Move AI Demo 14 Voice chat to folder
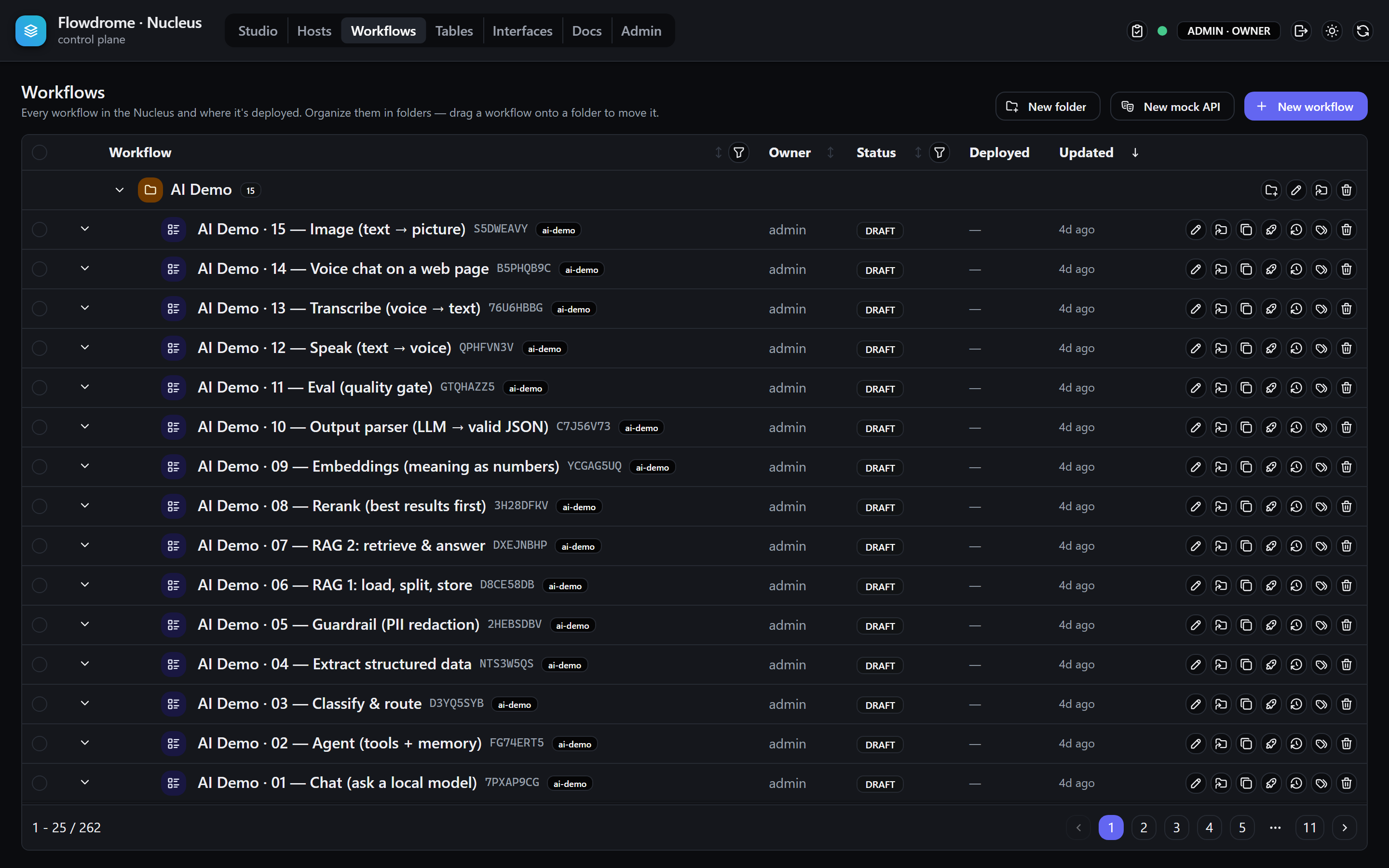This screenshot has width=1389, height=868. coord(1221,269)
